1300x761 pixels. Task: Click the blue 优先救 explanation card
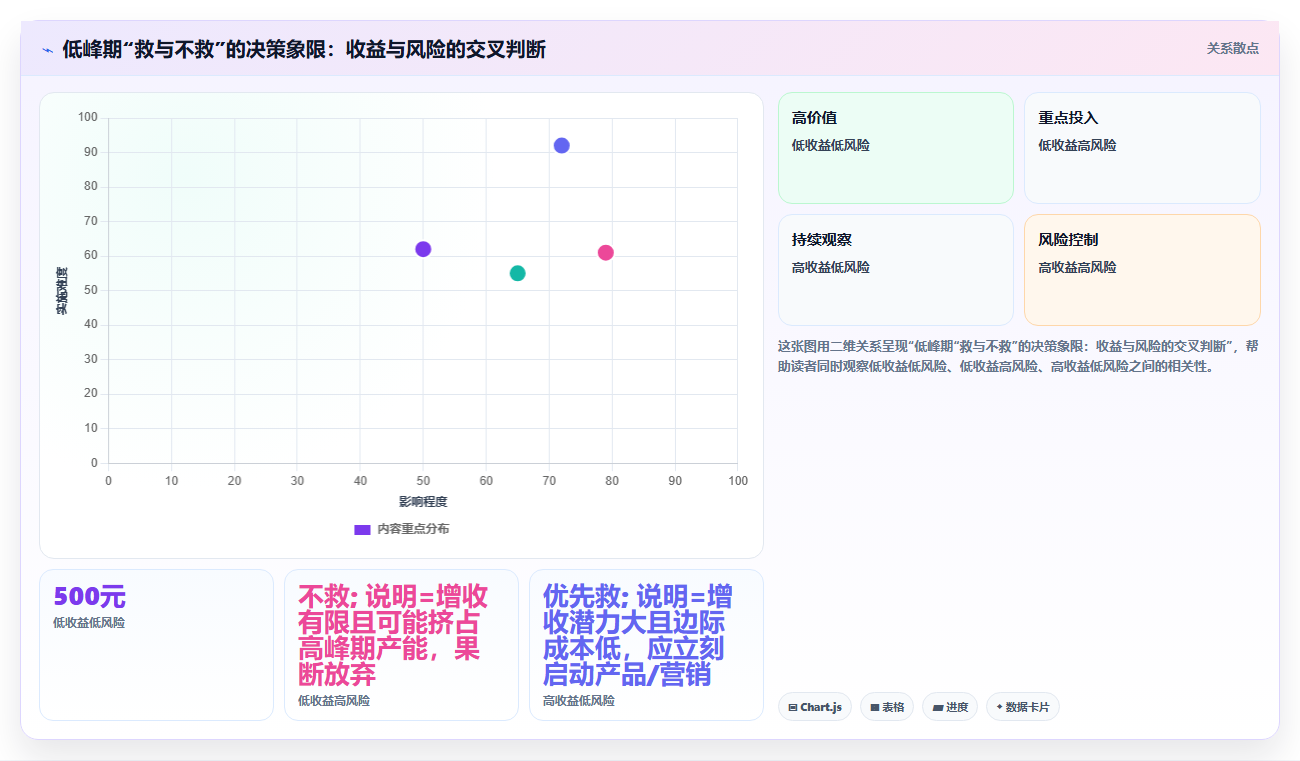point(646,645)
